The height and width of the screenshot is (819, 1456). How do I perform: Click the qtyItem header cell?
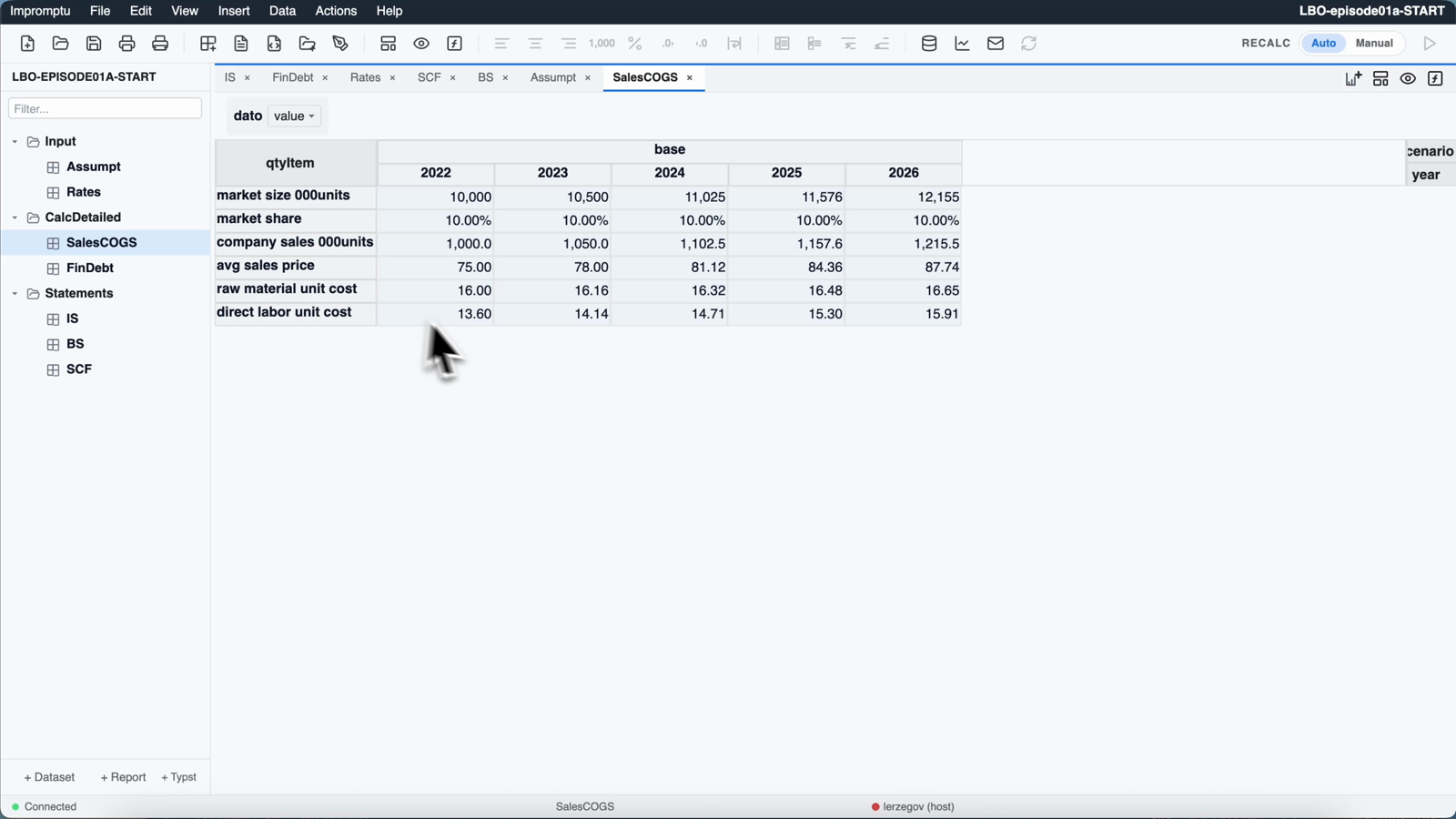point(296,164)
